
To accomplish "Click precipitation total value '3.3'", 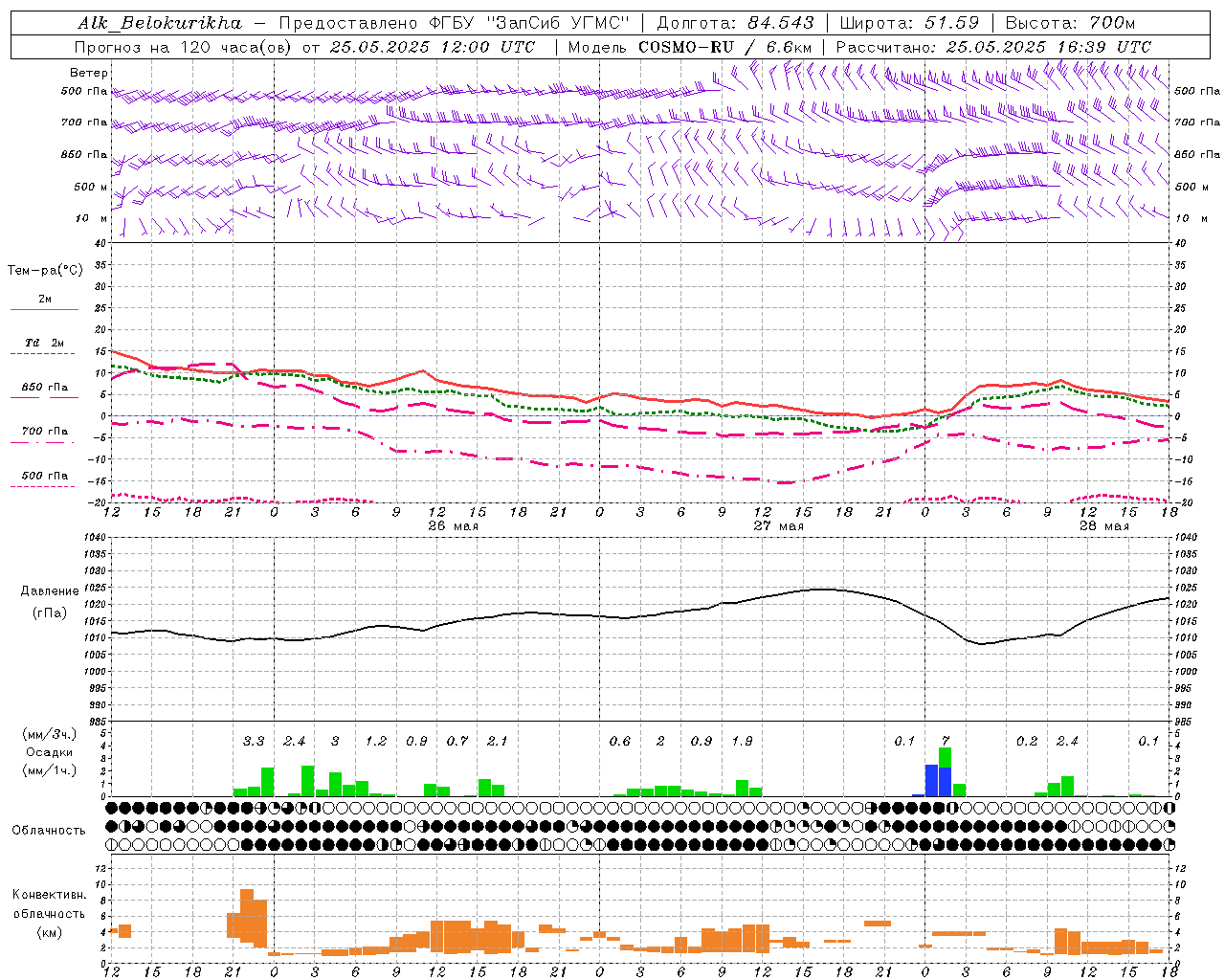I will (254, 741).
